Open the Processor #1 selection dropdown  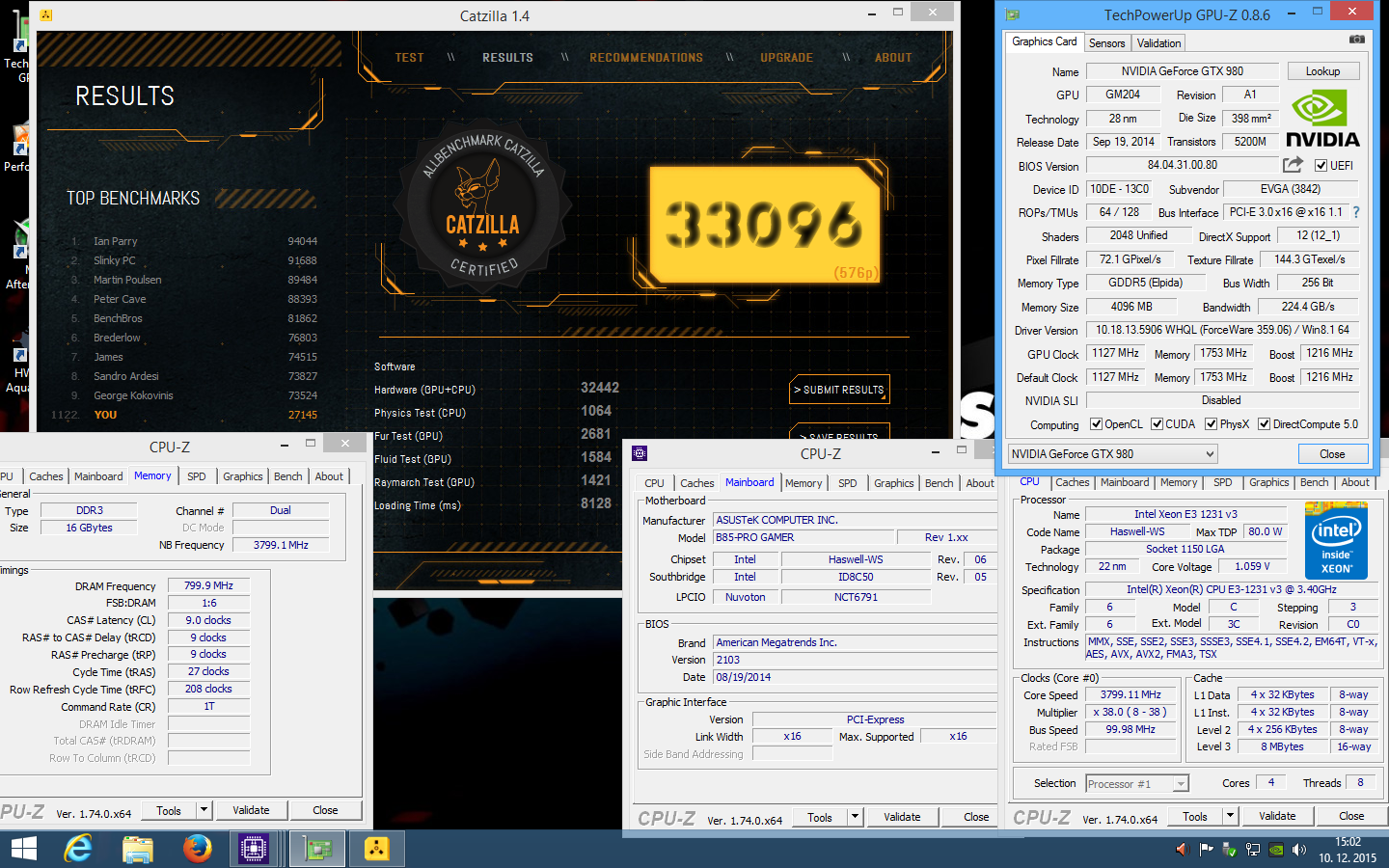[x=1137, y=783]
